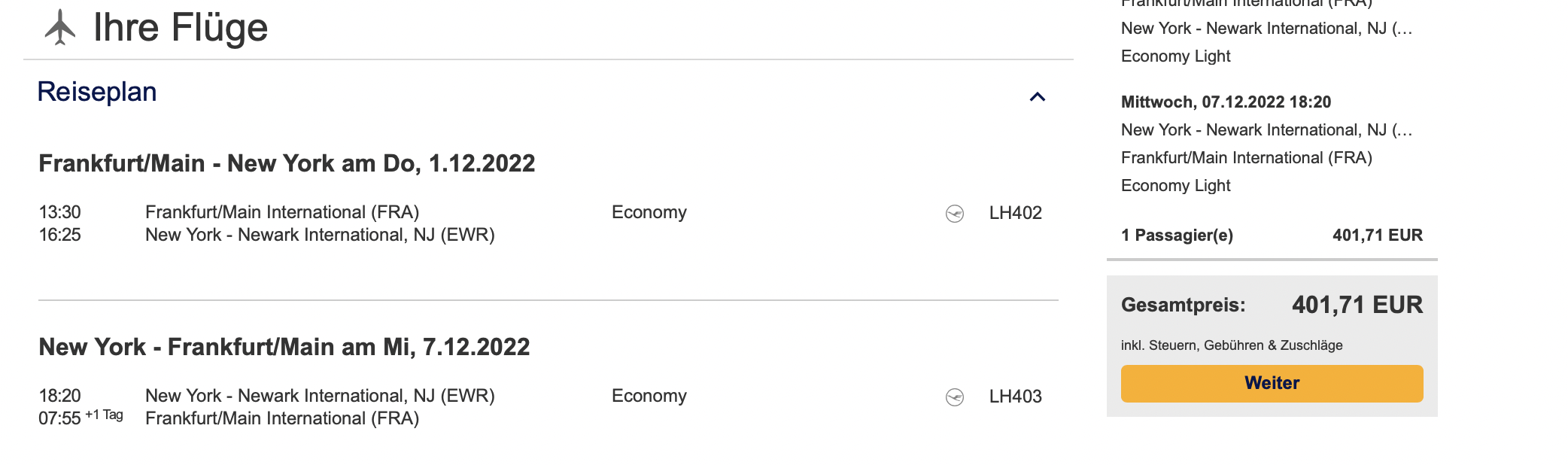The width and height of the screenshot is (1568, 465).
Task: Click the airplane icon beside Ihre Flüge
Action: click(60, 28)
